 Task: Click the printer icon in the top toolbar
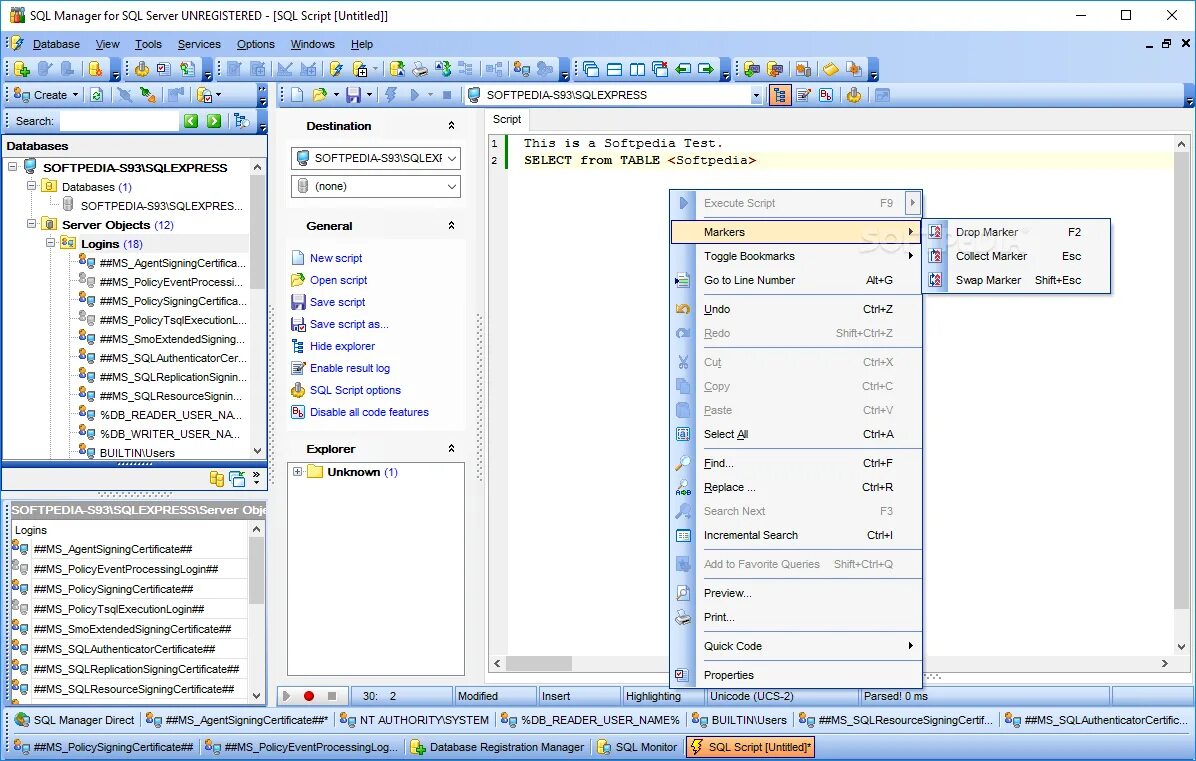coord(420,69)
